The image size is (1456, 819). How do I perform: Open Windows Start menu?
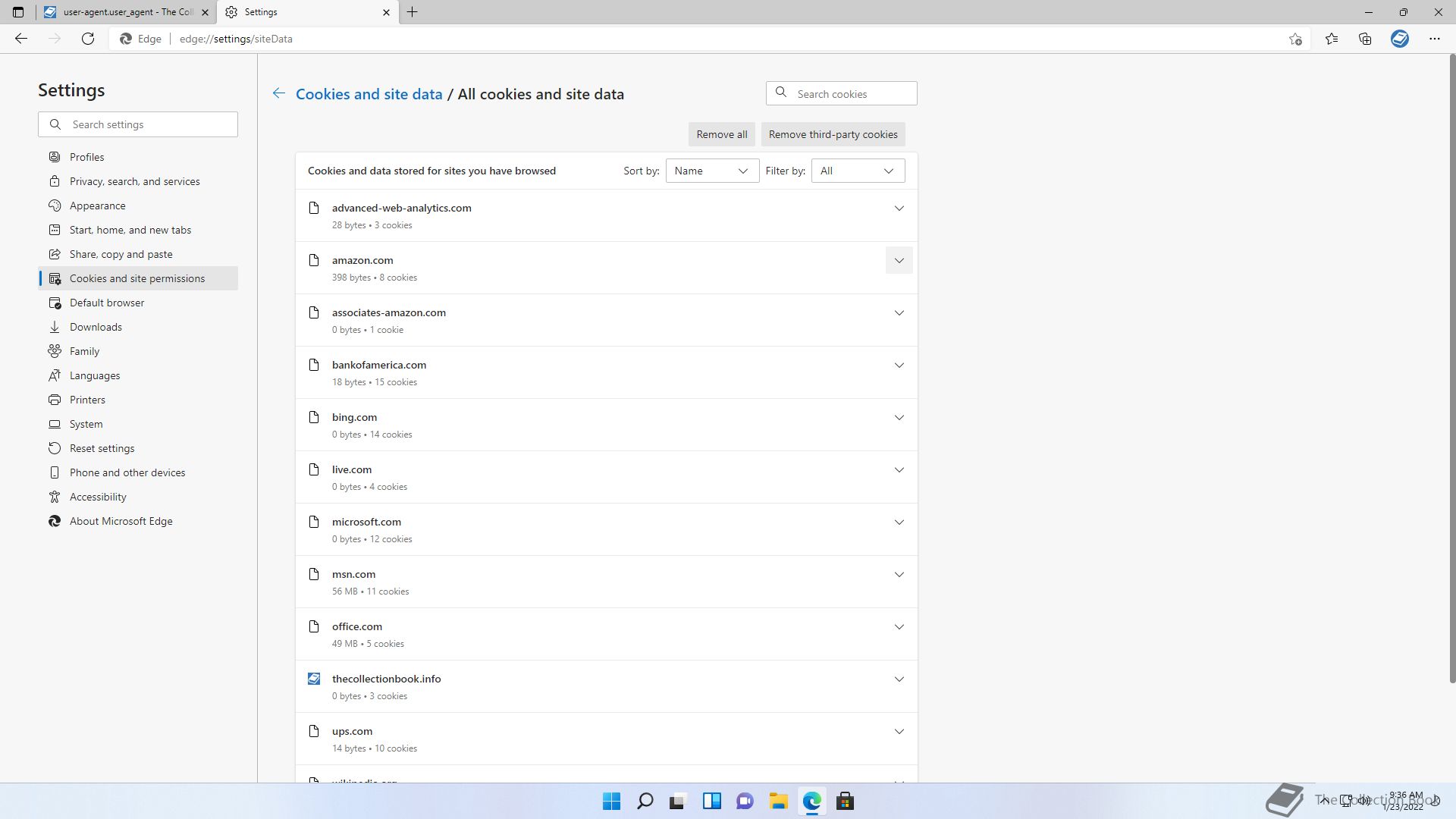pos(611,801)
